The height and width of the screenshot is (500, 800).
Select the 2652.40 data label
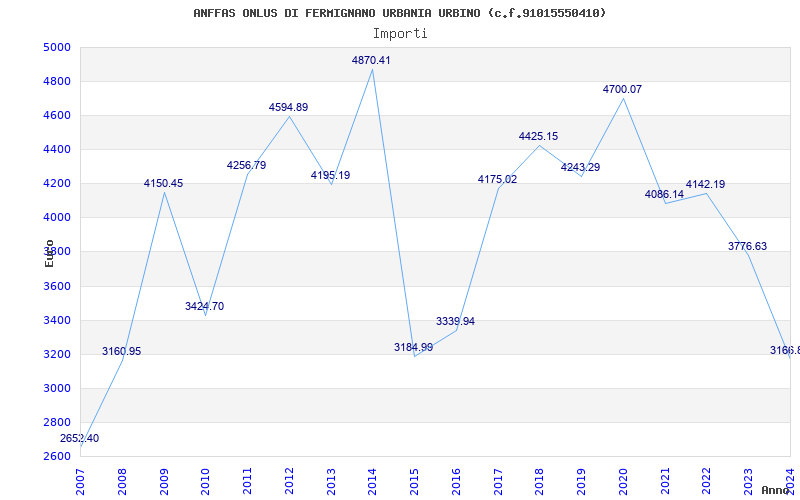coord(80,438)
